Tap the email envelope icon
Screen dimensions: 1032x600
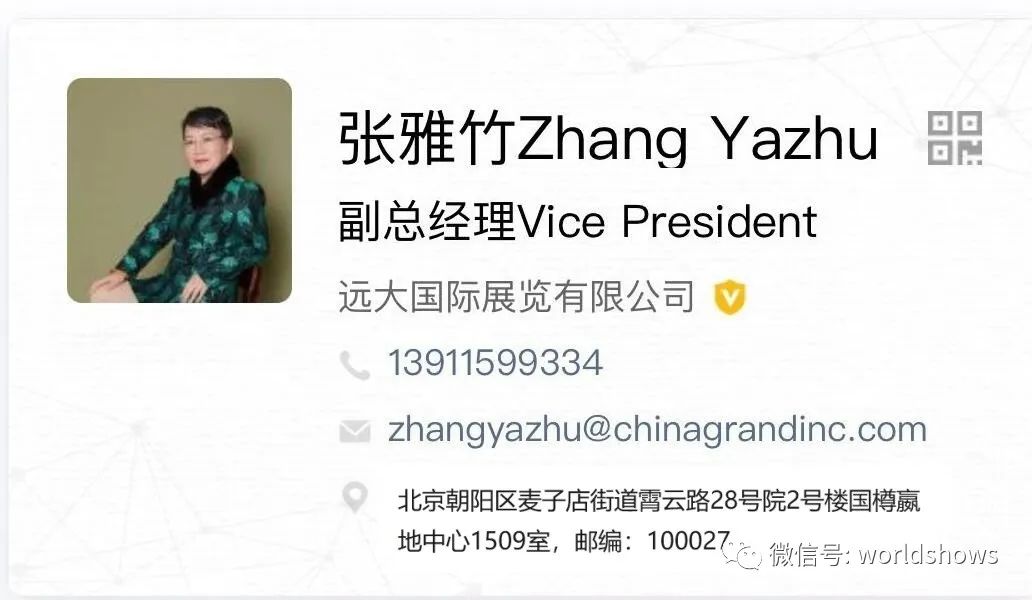coord(355,432)
